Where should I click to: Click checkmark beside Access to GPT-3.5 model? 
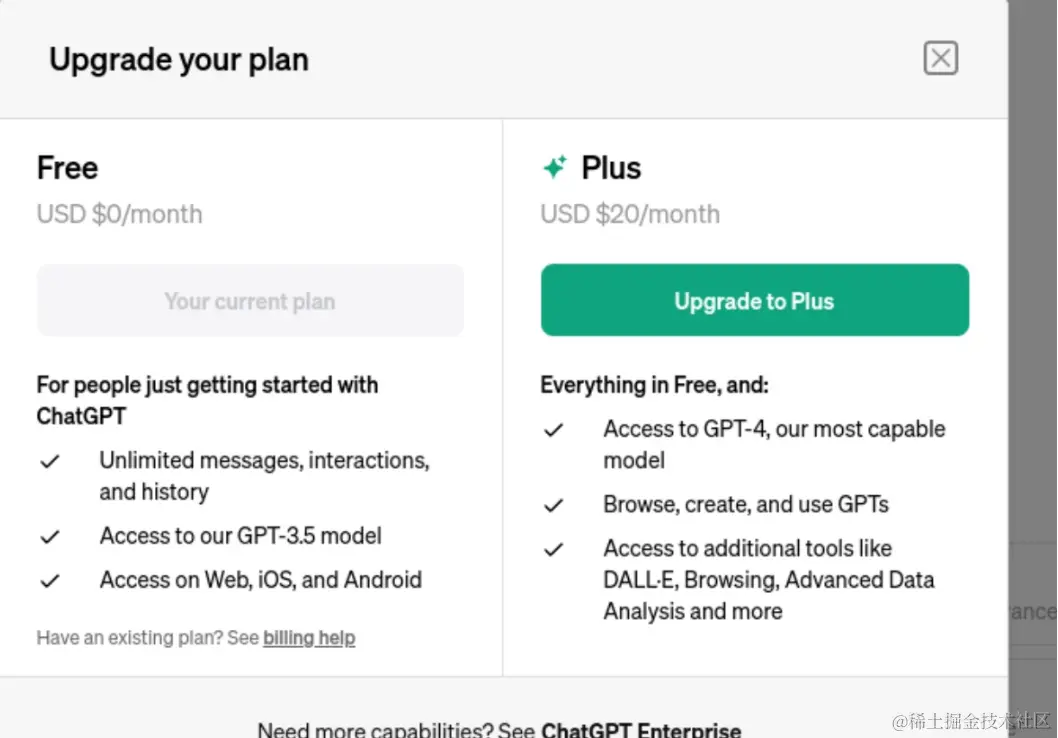tap(49, 537)
